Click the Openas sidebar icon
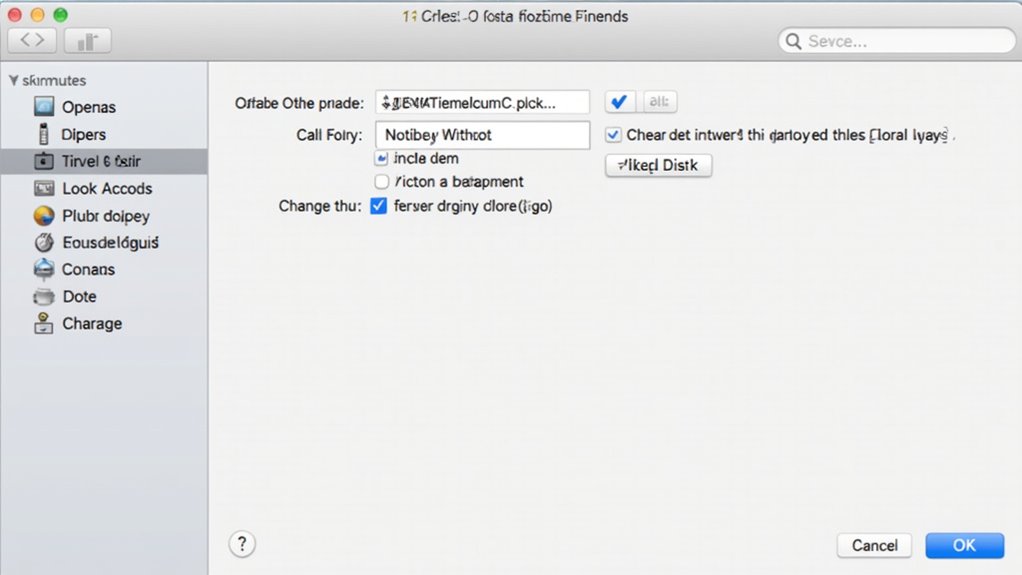This screenshot has height=575, width=1022. (44, 107)
